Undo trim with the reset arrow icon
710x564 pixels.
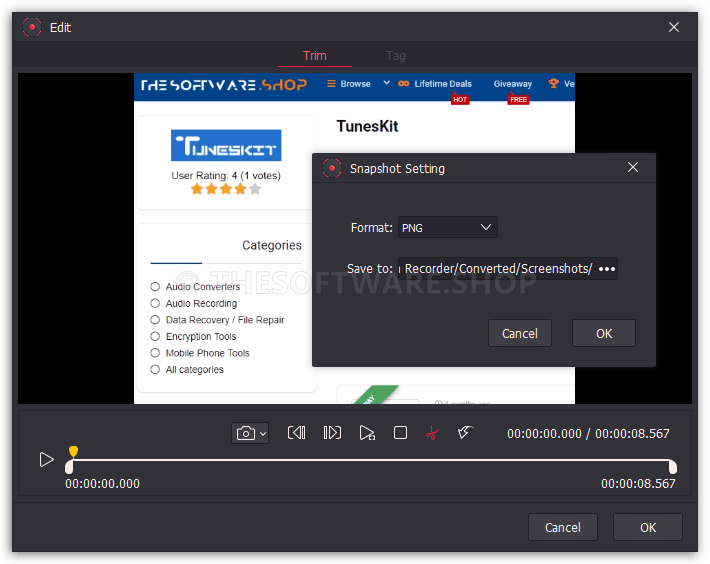pyautogui.click(x=465, y=432)
